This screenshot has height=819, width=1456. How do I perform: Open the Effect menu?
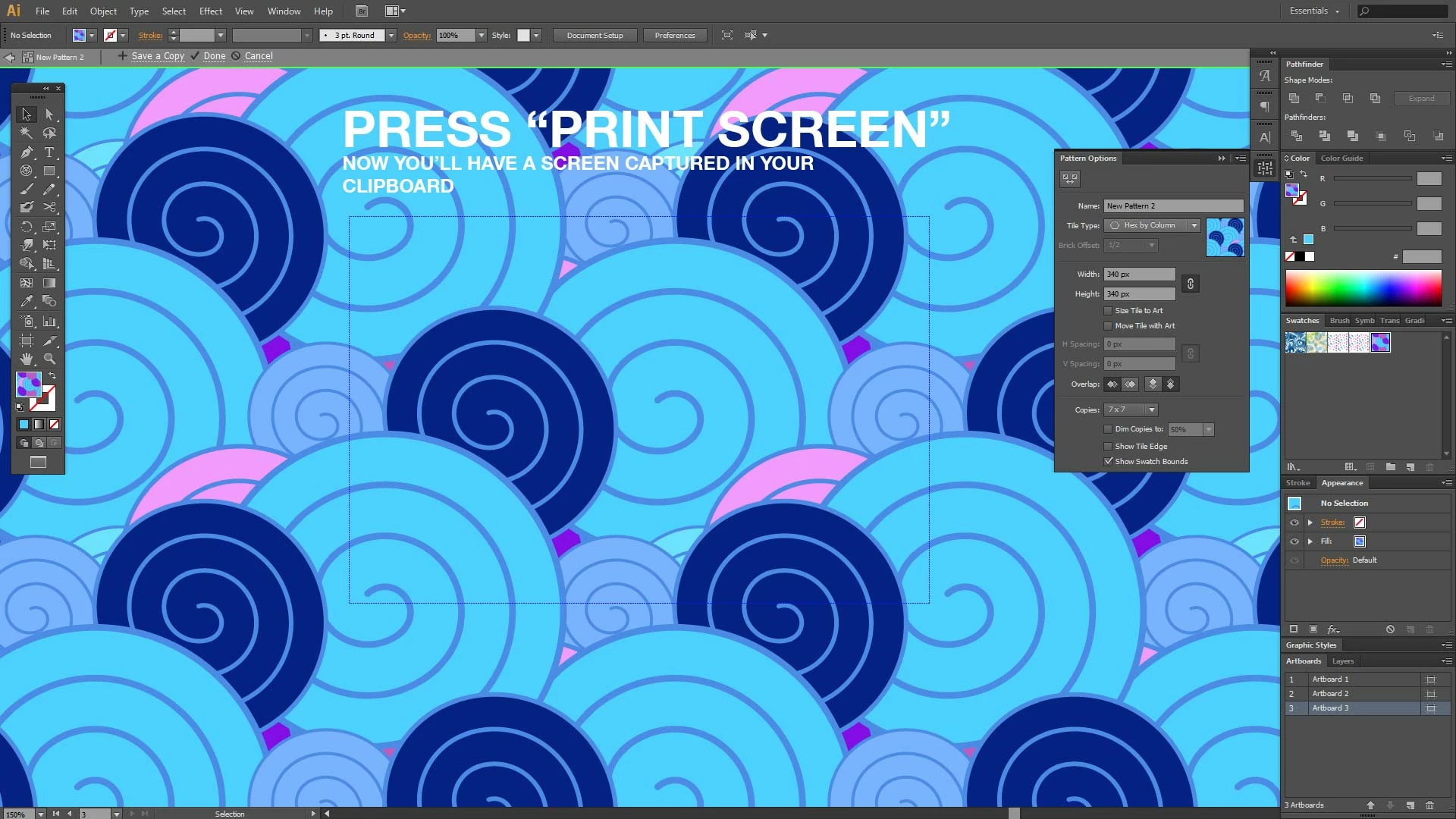(x=210, y=11)
